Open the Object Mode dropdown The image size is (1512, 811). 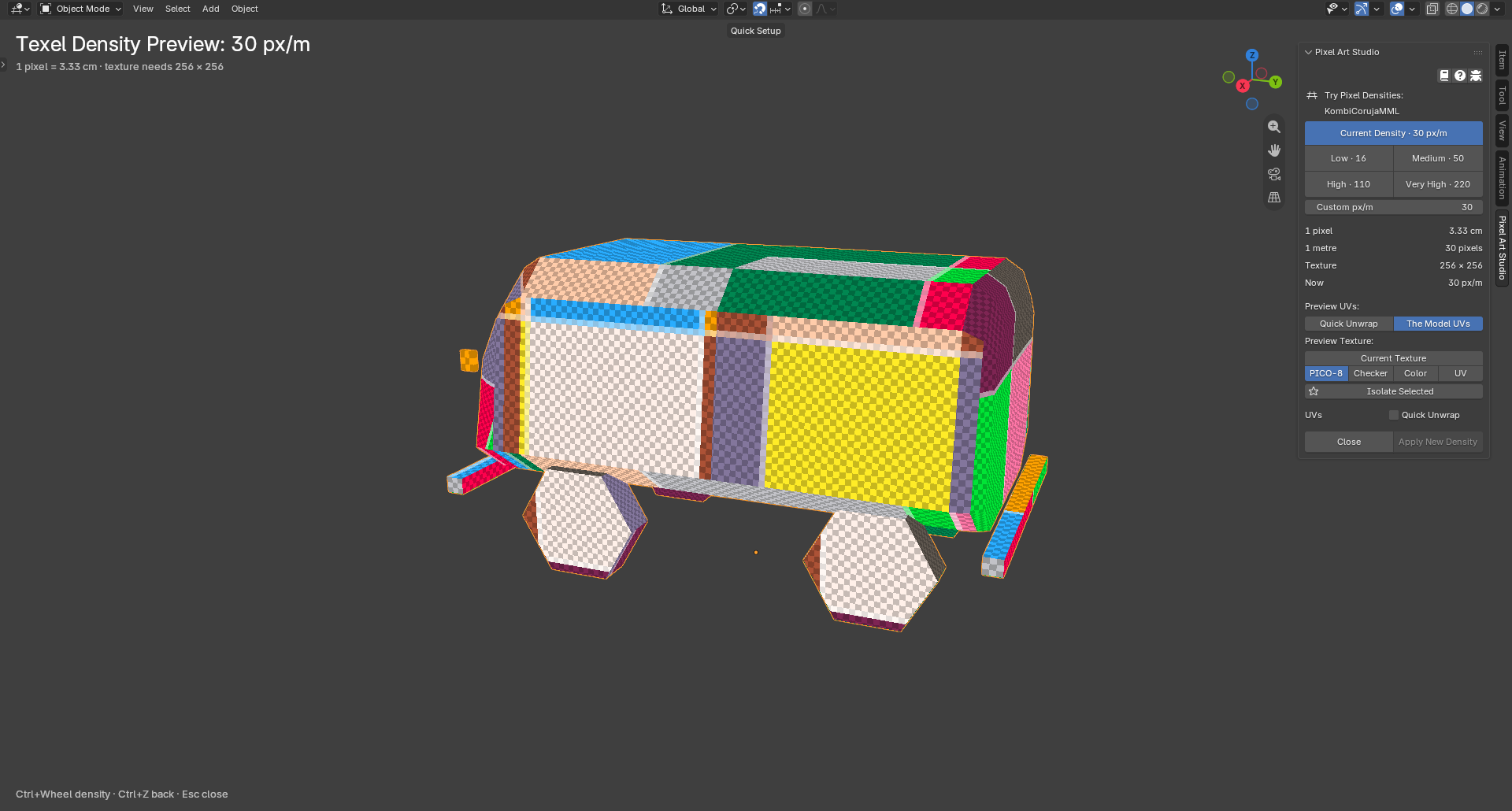point(81,9)
